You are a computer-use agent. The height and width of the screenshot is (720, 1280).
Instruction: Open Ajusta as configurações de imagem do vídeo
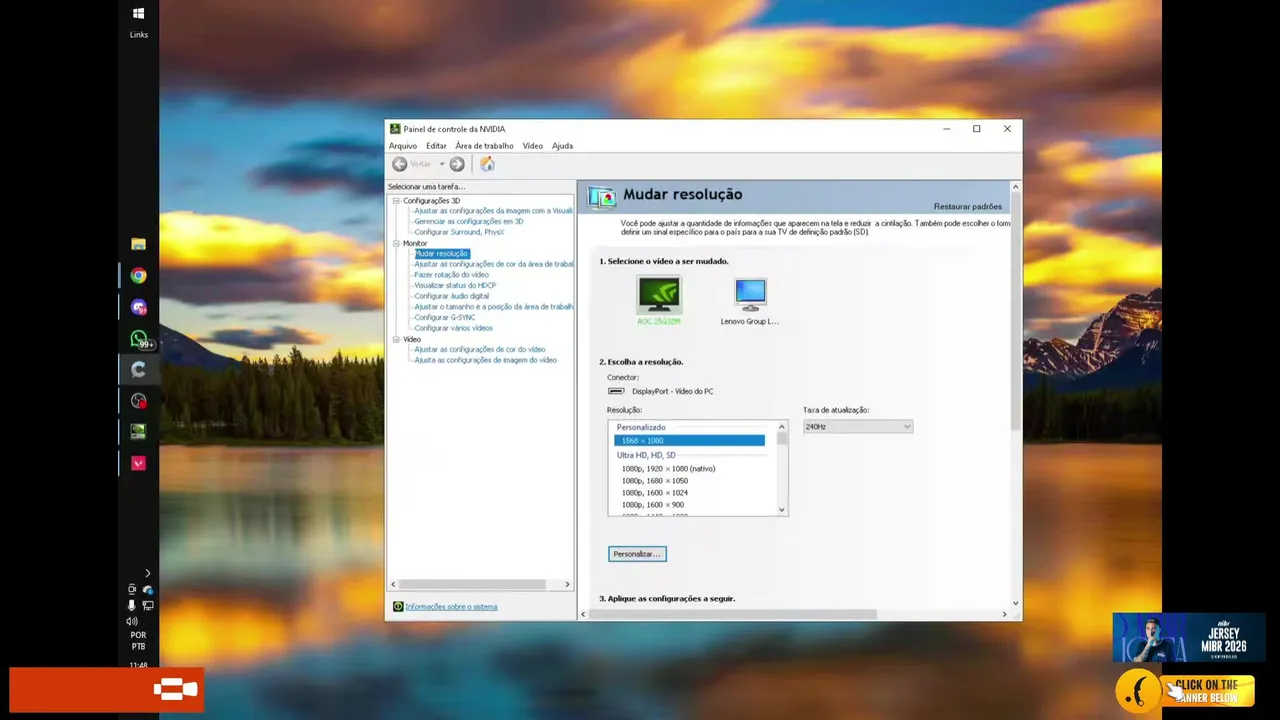[x=485, y=360]
